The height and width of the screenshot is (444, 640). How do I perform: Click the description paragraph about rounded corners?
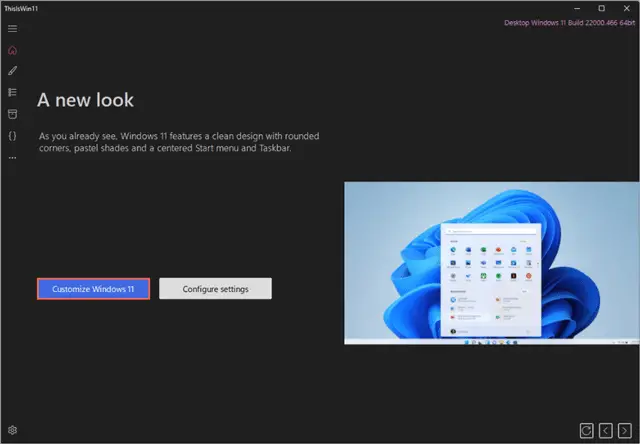tap(179, 142)
